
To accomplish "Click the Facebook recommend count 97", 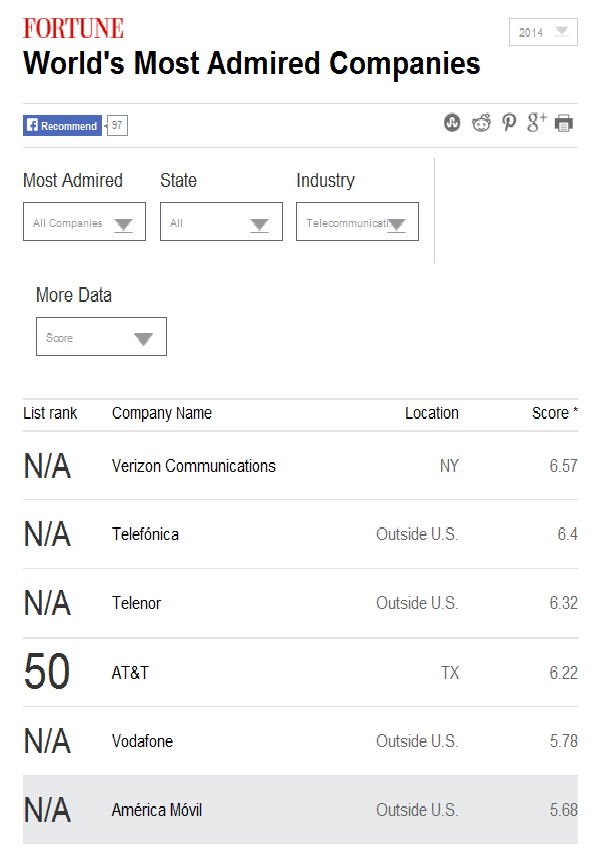I will point(117,126).
